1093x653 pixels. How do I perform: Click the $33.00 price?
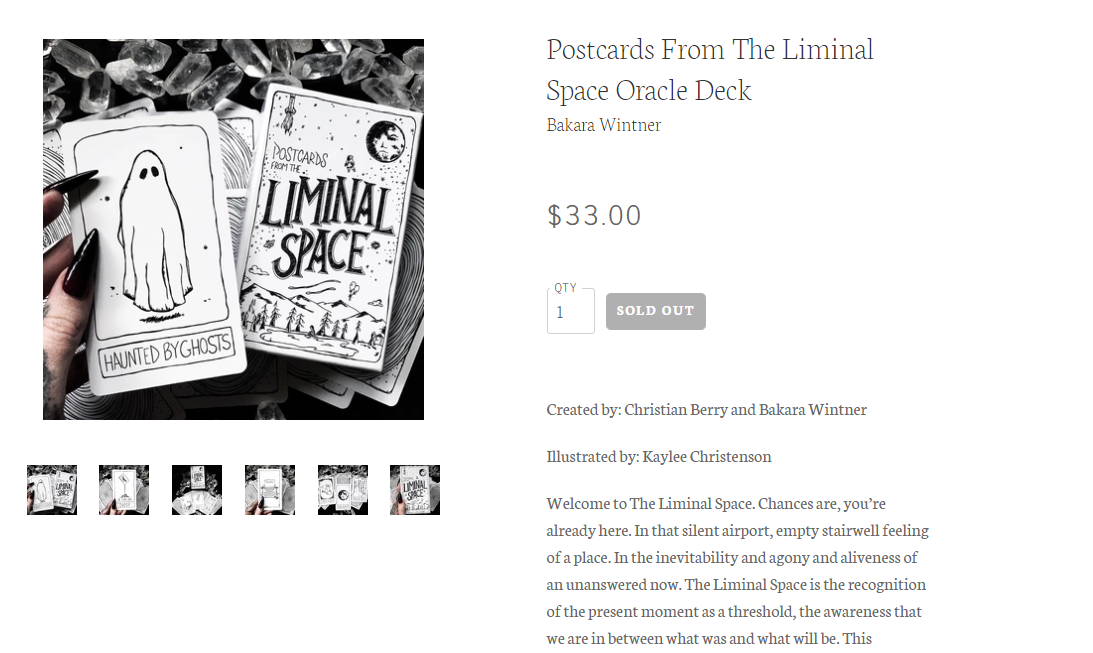pos(594,215)
